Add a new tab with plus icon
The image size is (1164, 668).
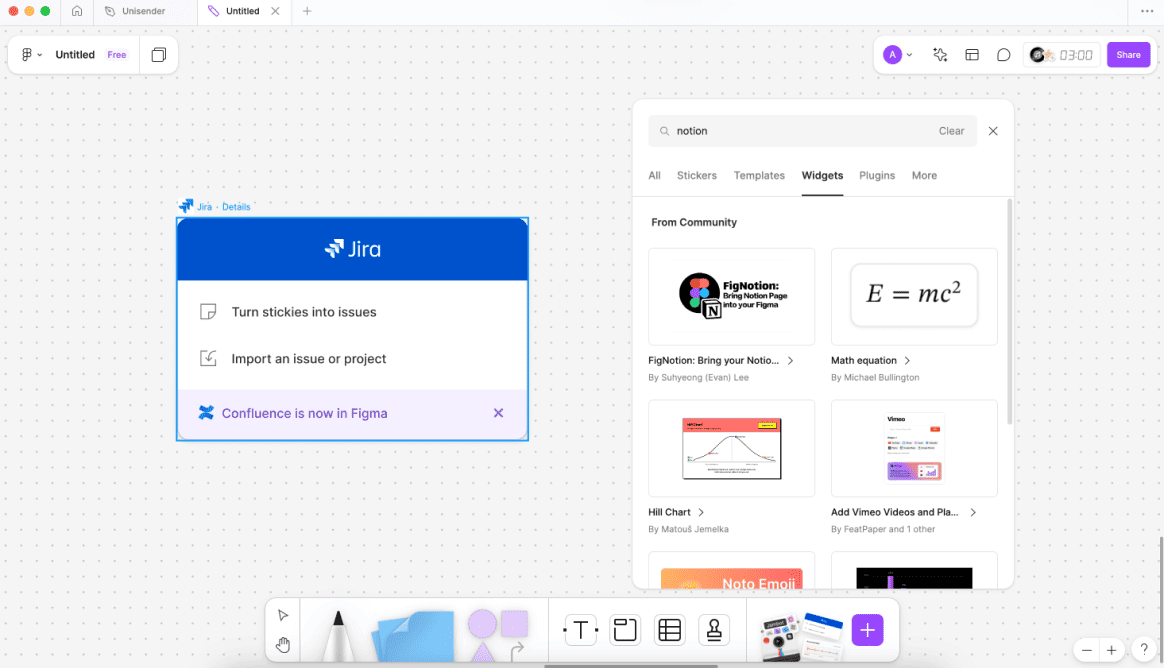click(307, 11)
